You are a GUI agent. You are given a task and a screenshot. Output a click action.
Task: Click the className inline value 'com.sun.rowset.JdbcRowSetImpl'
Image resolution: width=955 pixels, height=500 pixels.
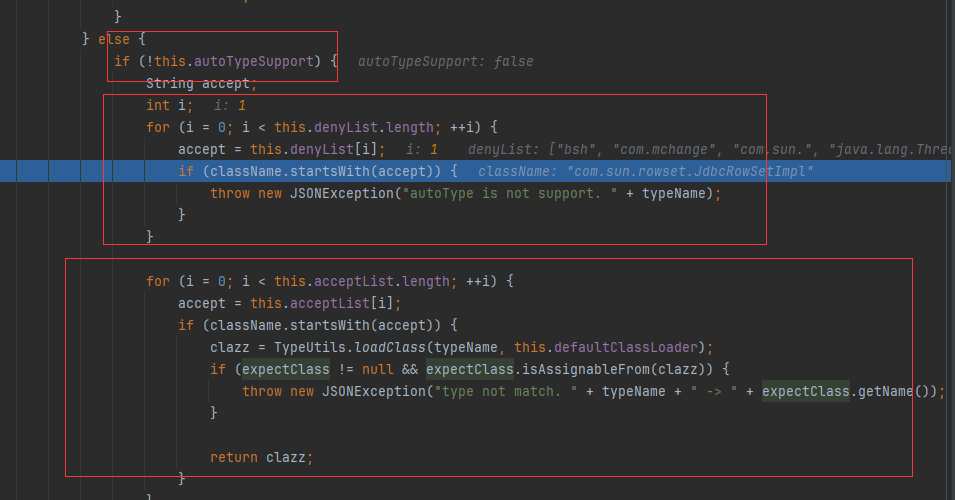pos(645,171)
